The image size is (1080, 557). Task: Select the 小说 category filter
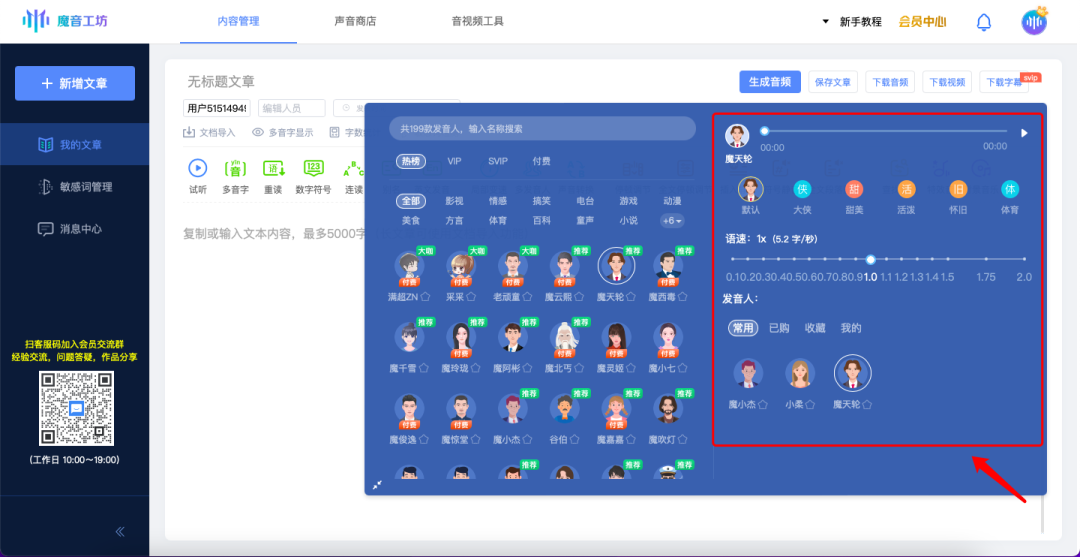pyautogui.click(x=628, y=221)
